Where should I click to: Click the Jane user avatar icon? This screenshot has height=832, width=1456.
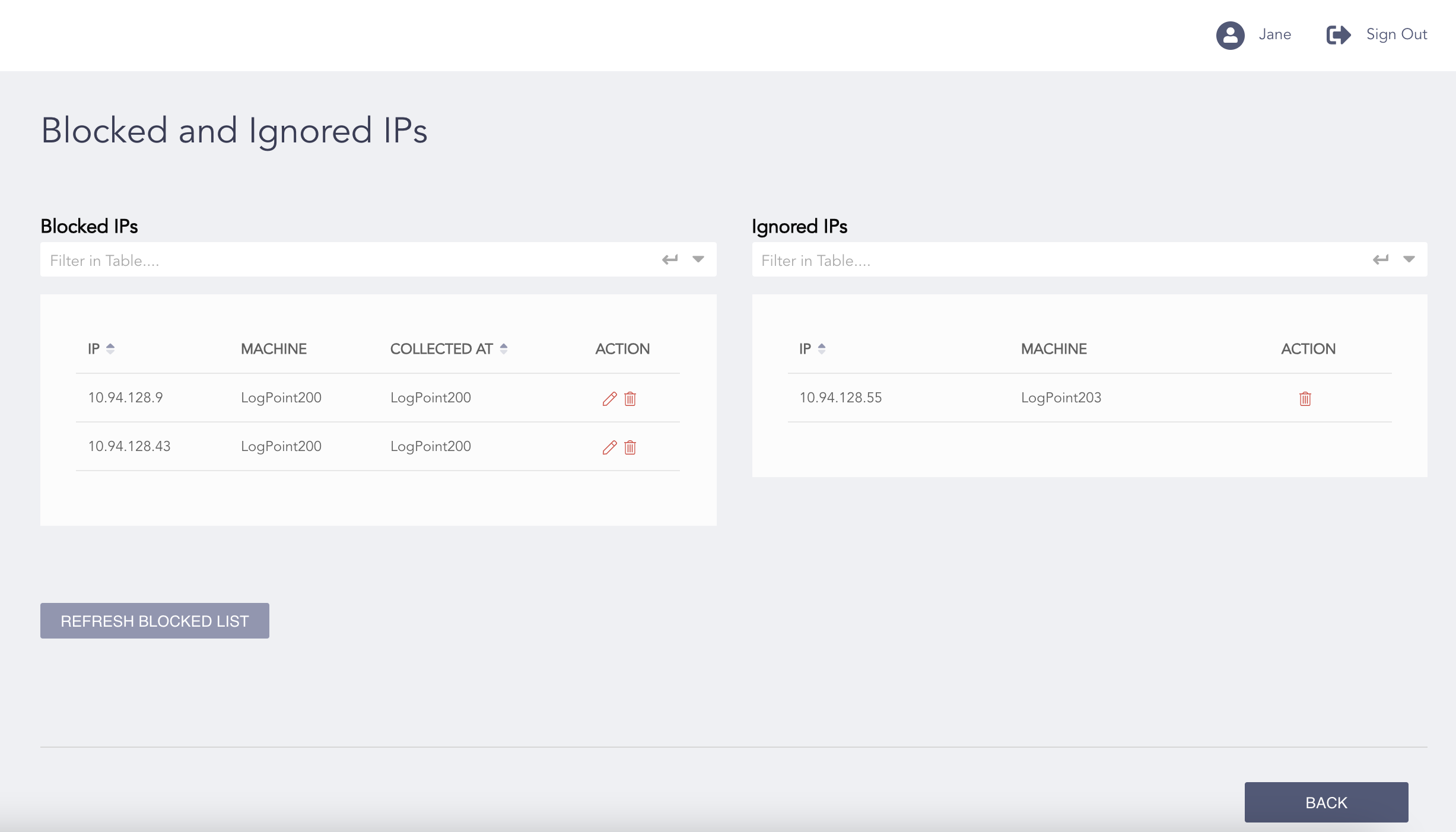[1230, 35]
